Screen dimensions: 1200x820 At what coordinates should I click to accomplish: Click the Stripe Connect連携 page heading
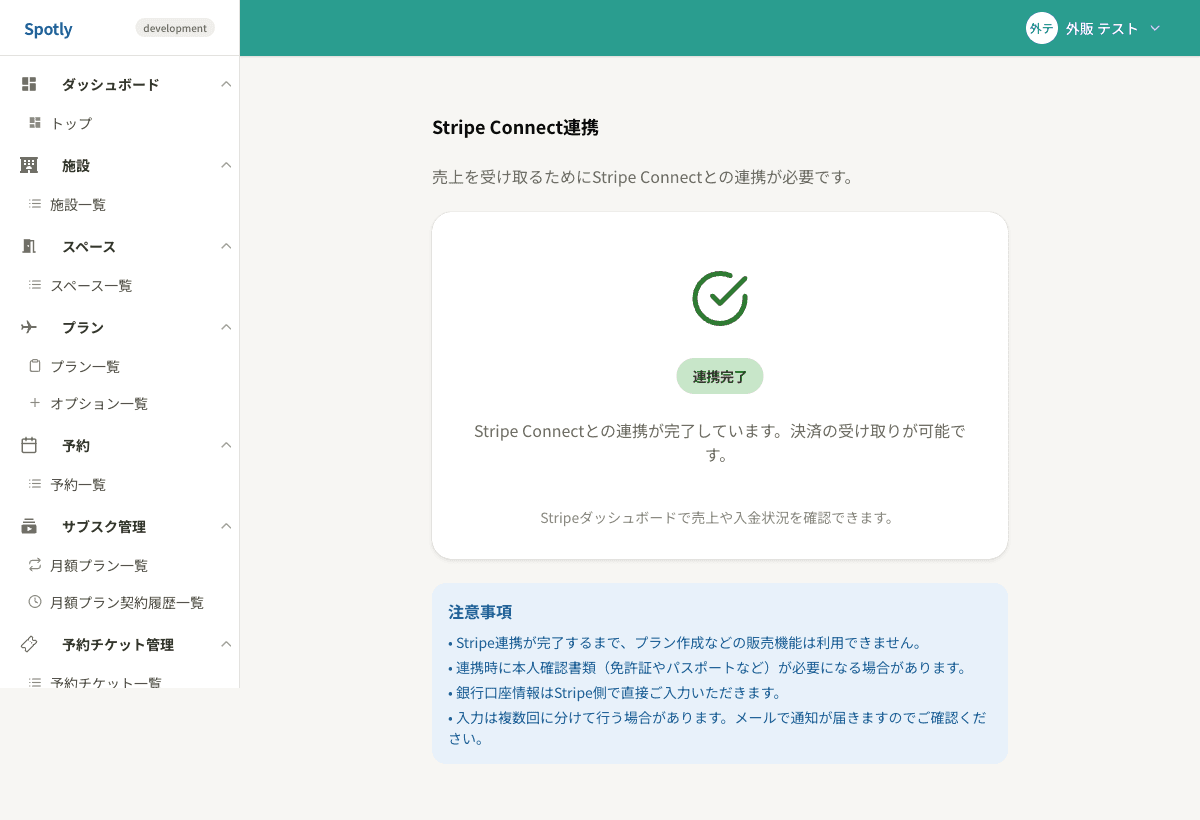click(x=515, y=127)
